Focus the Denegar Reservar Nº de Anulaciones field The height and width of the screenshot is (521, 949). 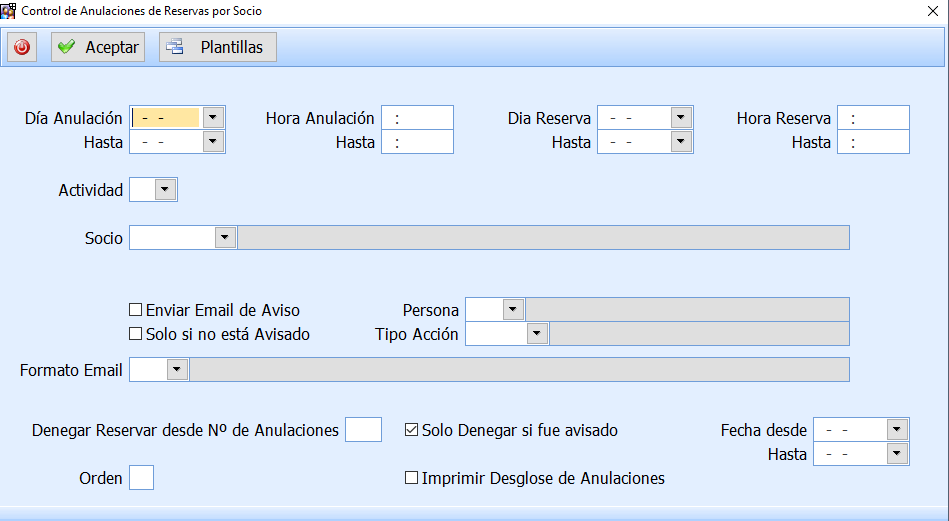363,430
